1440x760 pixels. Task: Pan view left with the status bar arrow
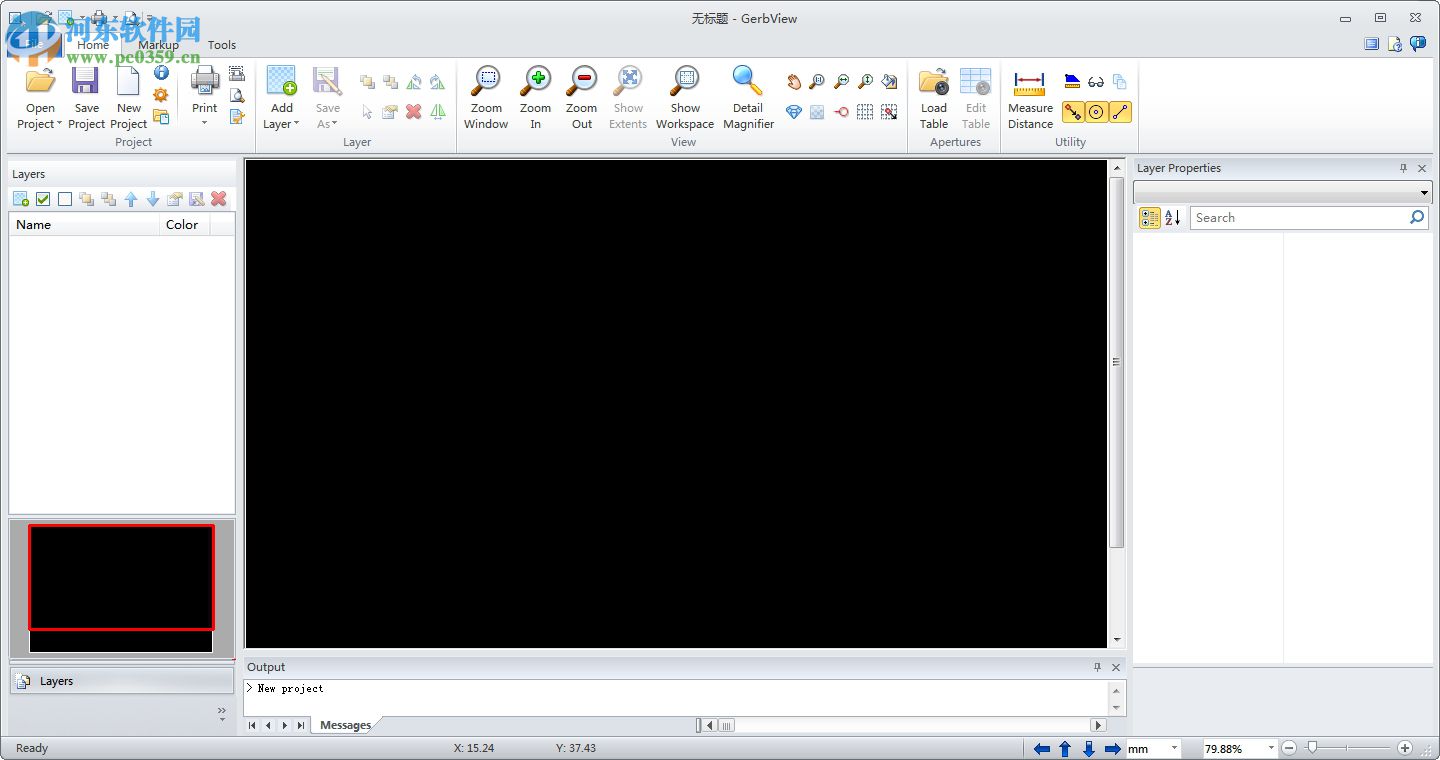coord(1041,748)
